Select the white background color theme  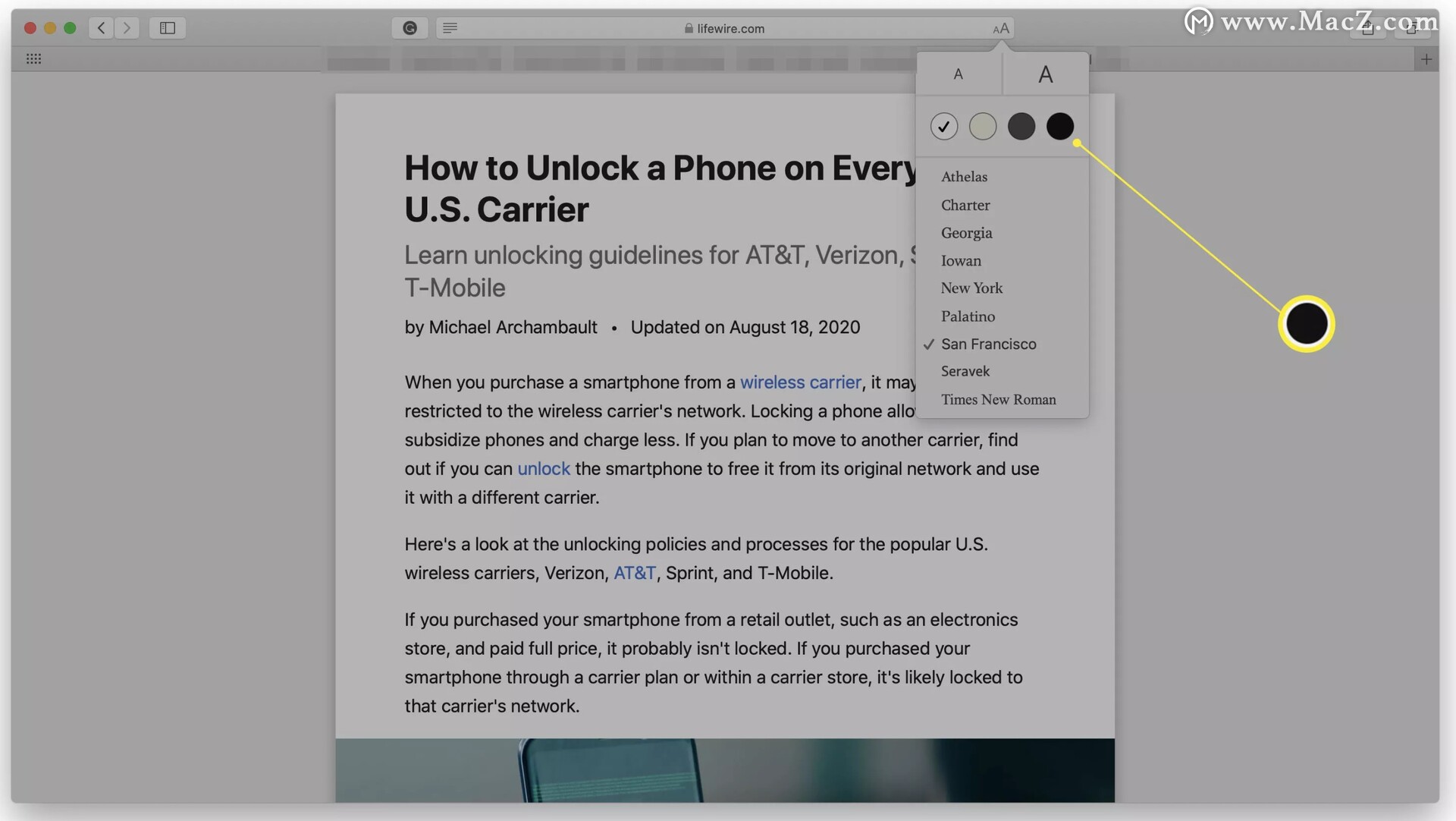click(943, 126)
